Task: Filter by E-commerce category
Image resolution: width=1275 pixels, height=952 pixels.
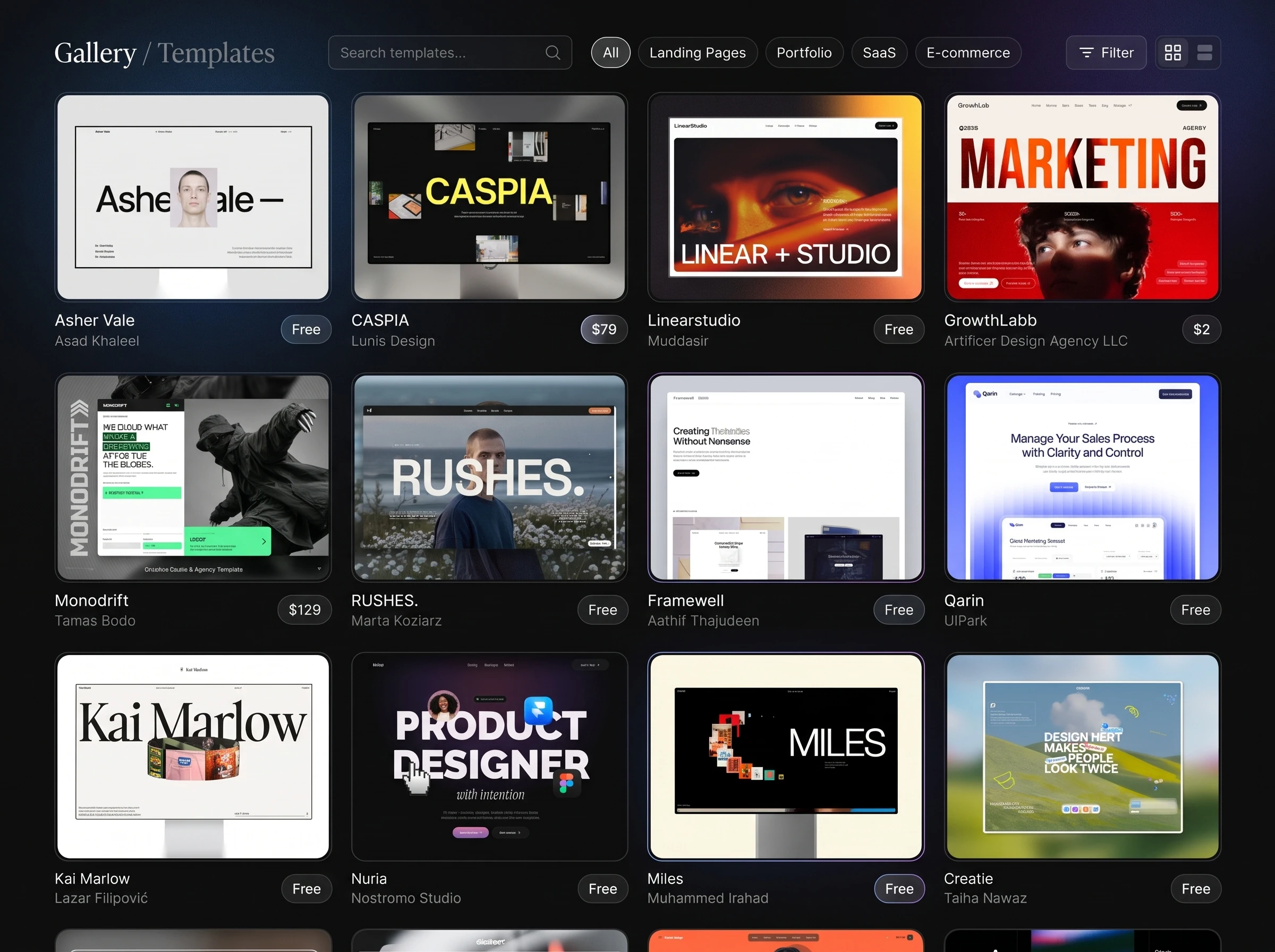Action: pos(968,53)
